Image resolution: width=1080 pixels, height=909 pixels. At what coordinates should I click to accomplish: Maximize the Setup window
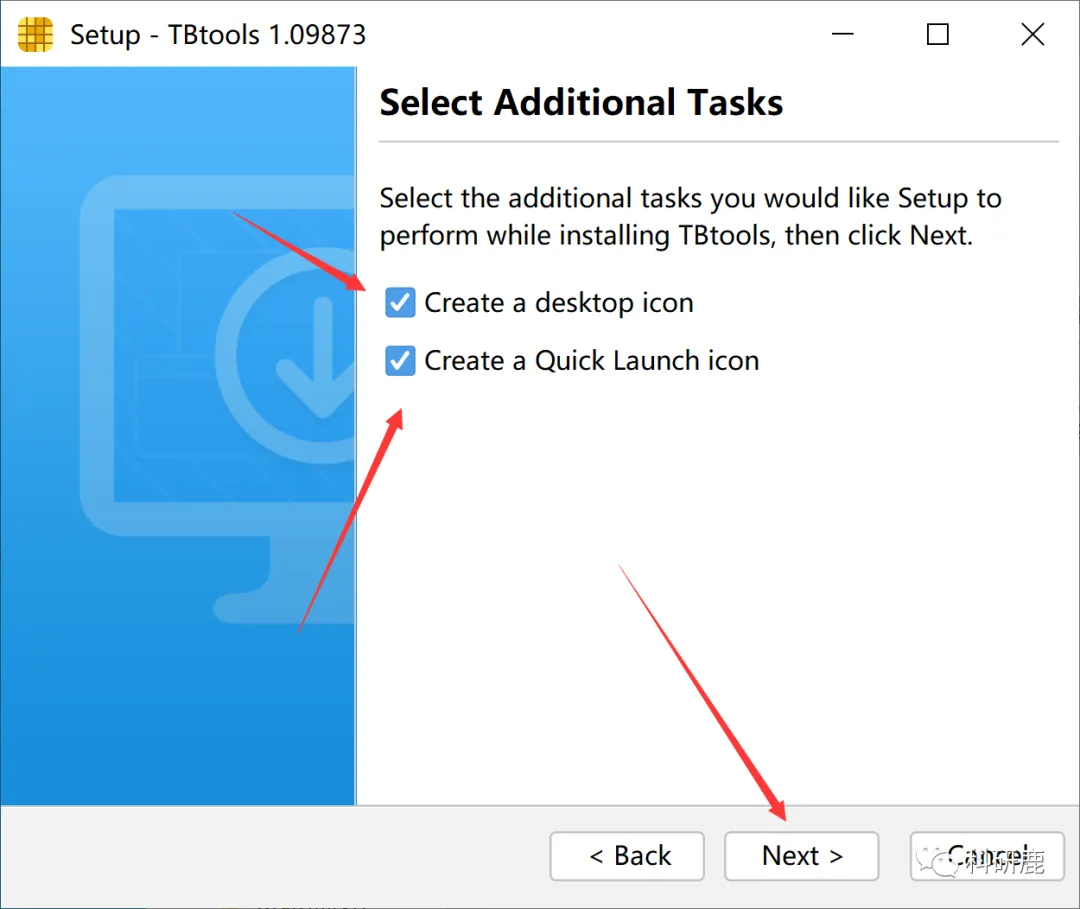937,34
